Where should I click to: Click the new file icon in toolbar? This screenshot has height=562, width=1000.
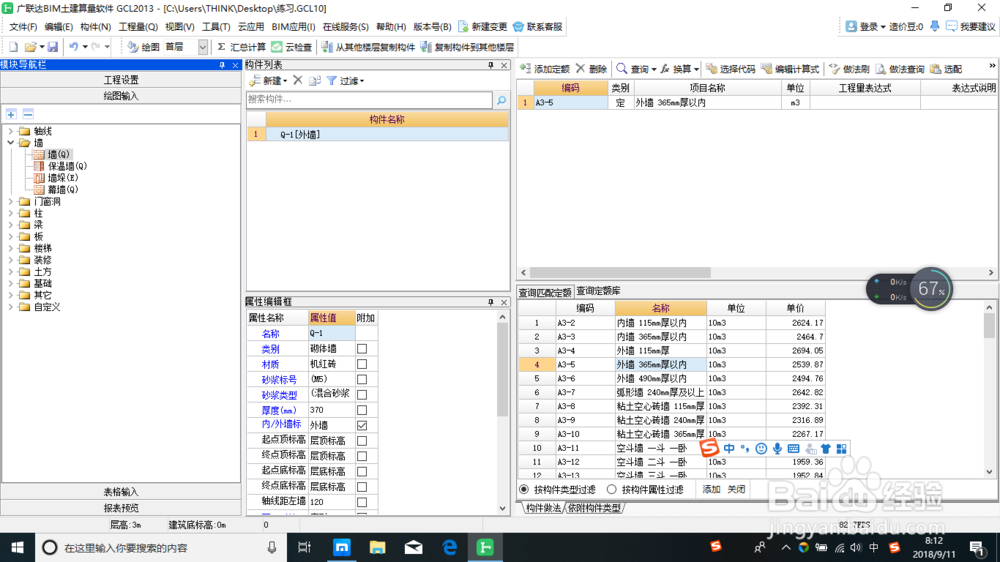pos(13,47)
